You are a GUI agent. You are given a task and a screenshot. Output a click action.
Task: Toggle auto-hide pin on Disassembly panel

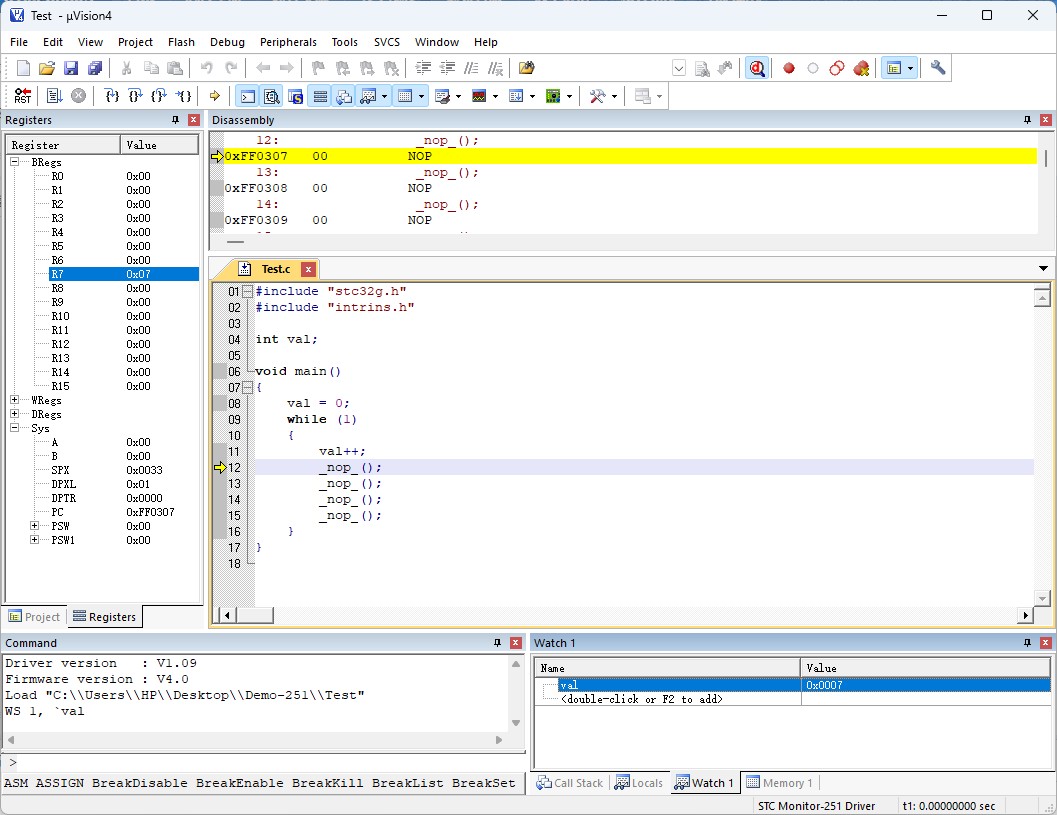pyautogui.click(x=1027, y=120)
